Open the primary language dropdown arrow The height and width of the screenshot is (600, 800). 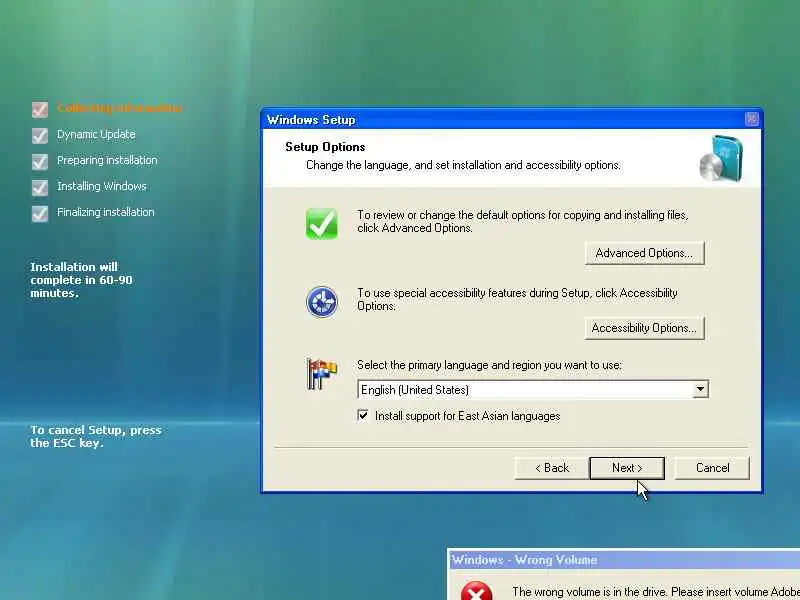click(x=701, y=389)
